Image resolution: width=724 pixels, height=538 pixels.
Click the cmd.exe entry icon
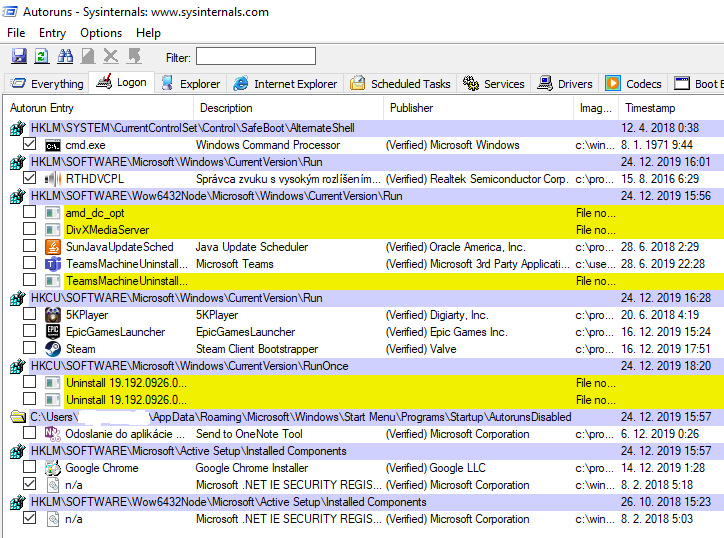coord(53,145)
